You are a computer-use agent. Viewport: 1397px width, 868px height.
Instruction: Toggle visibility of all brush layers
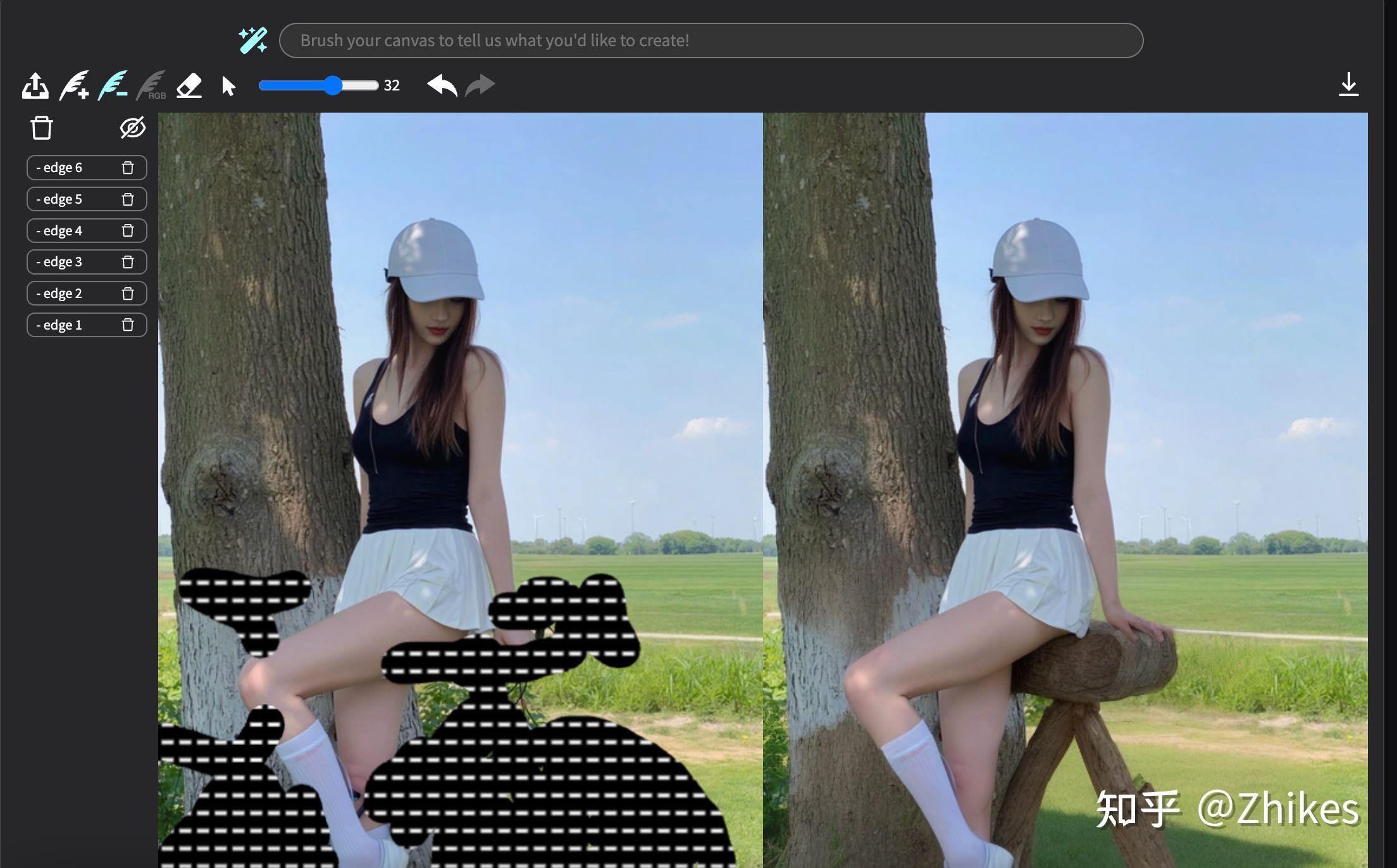pyautogui.click(x=133, y=128)
